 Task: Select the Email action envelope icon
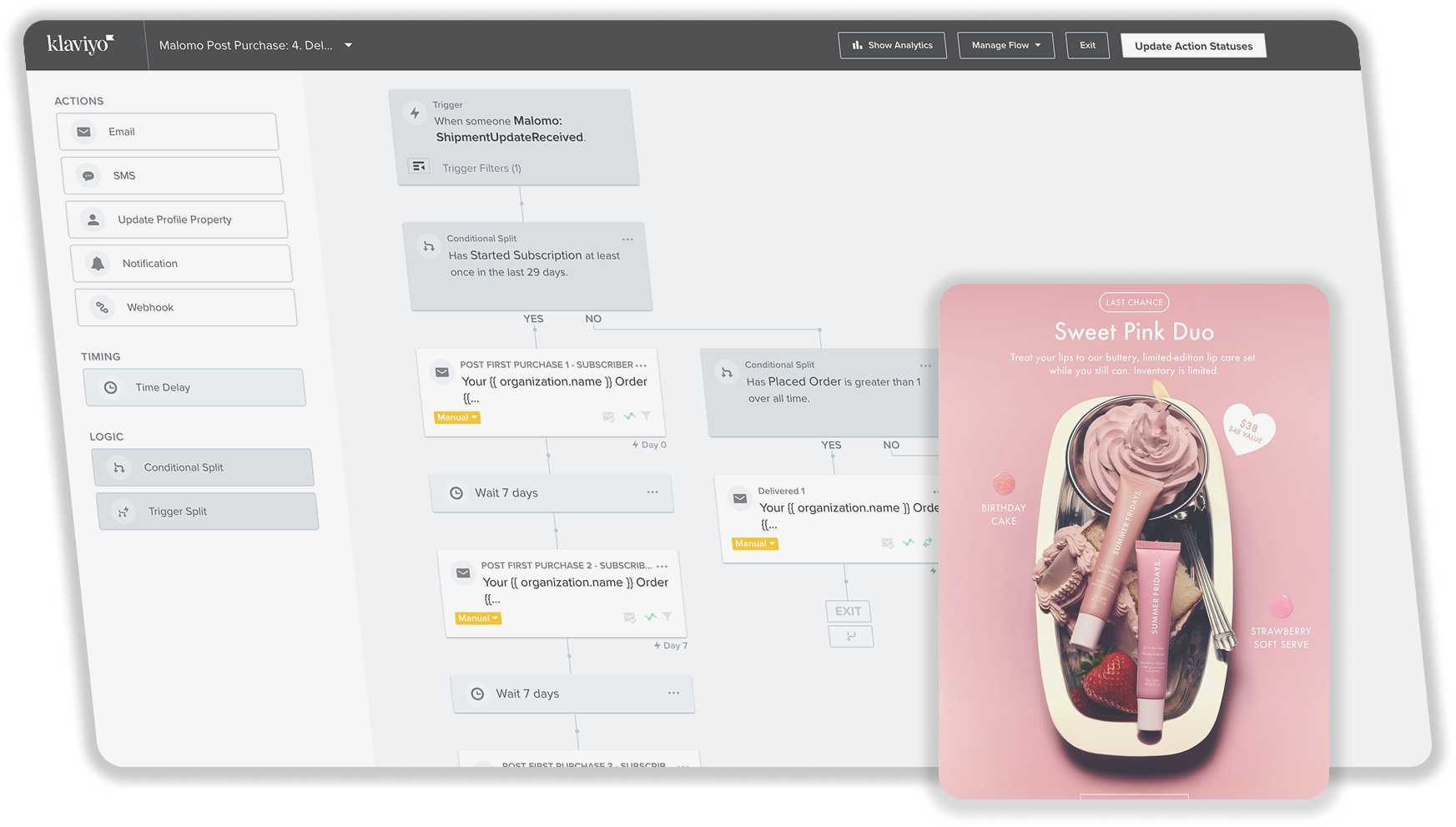click(83, 132)
